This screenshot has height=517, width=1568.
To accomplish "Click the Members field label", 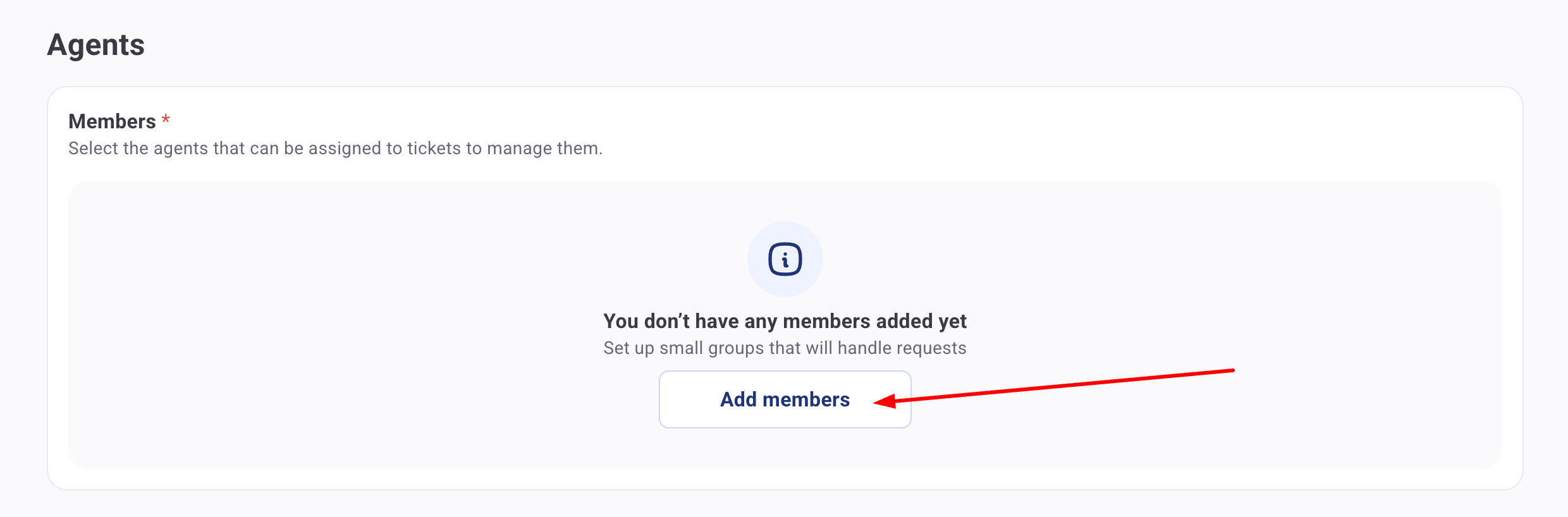I will point(112,121).
